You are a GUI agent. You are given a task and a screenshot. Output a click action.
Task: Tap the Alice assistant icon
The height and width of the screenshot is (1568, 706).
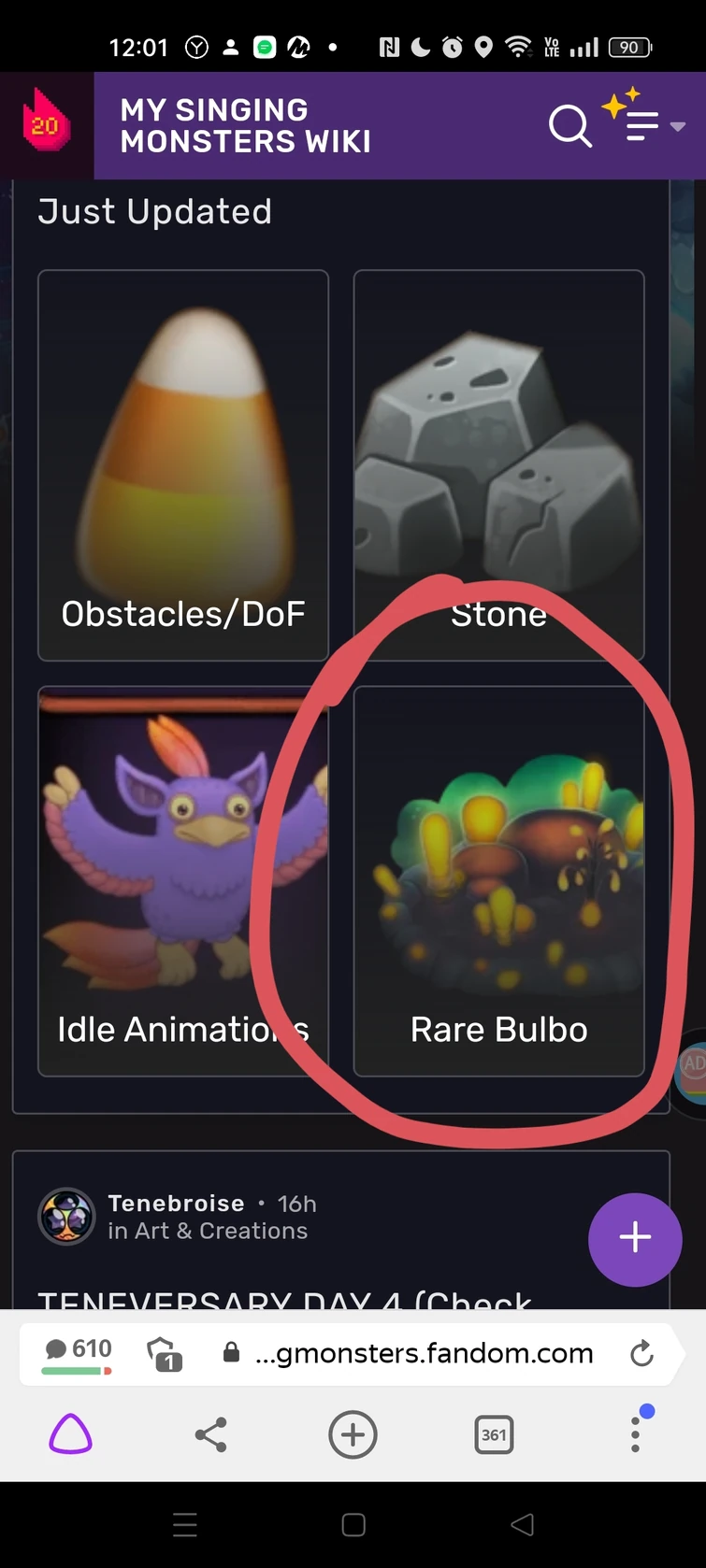click(x=71, y=1434)
